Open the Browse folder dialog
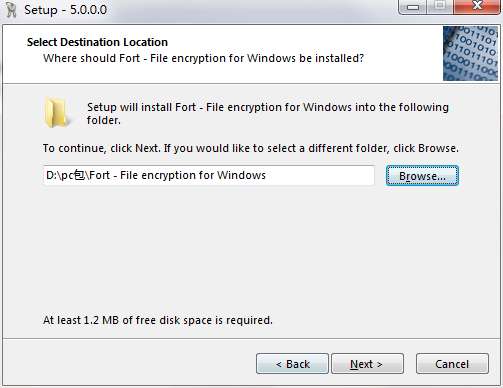Viewport: 503px width, 388px height. 422,176
